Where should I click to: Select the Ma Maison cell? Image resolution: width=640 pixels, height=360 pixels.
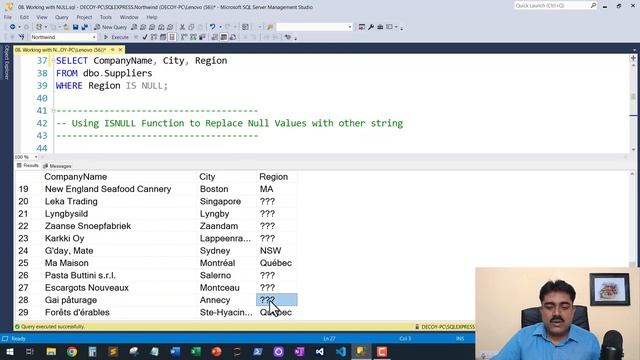(x=120, y=263)
